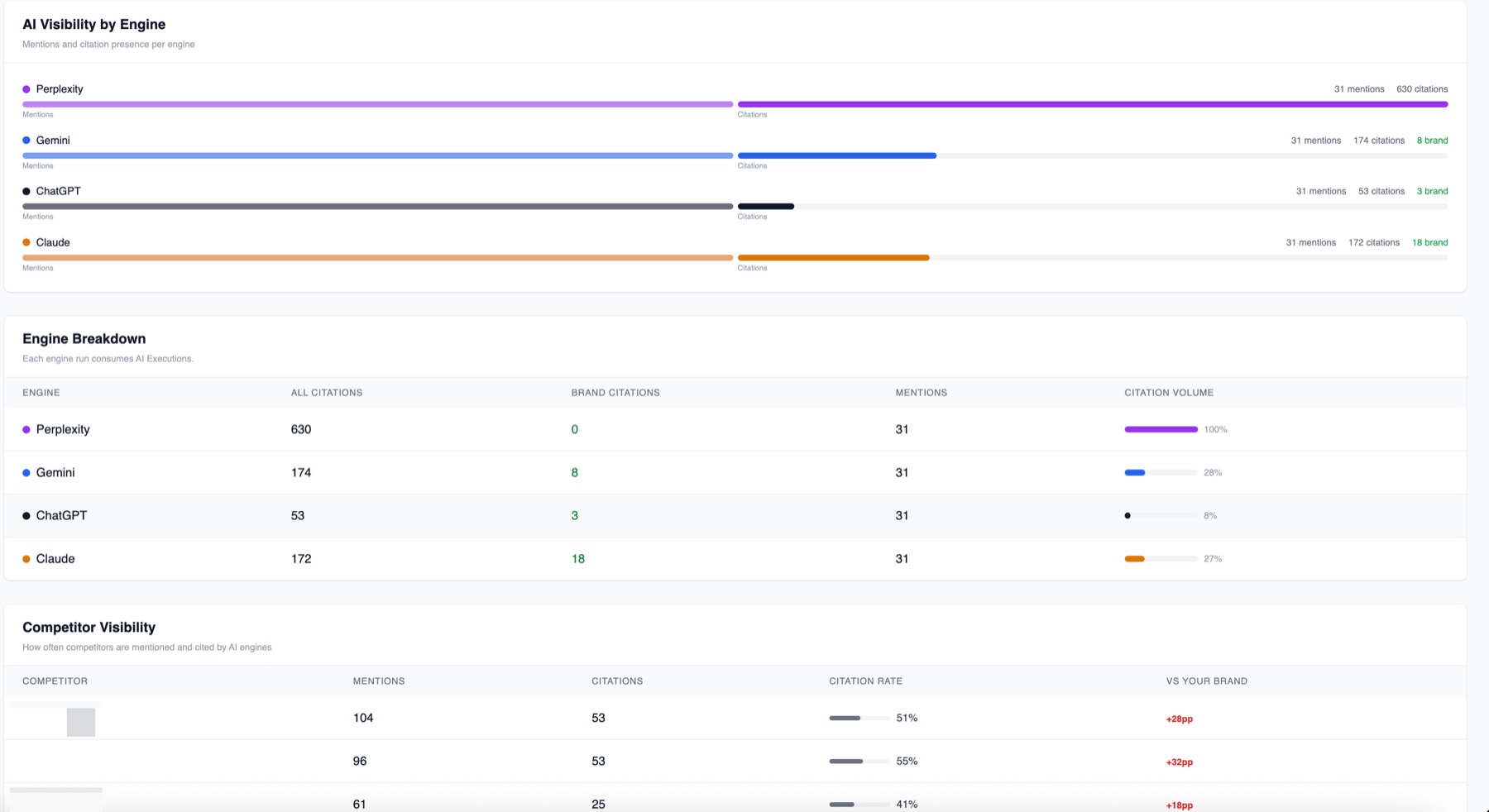The height and width of the screenshot is (812, 1489).
Task: Click Engine column header
Action: click(x=41, y=393)
